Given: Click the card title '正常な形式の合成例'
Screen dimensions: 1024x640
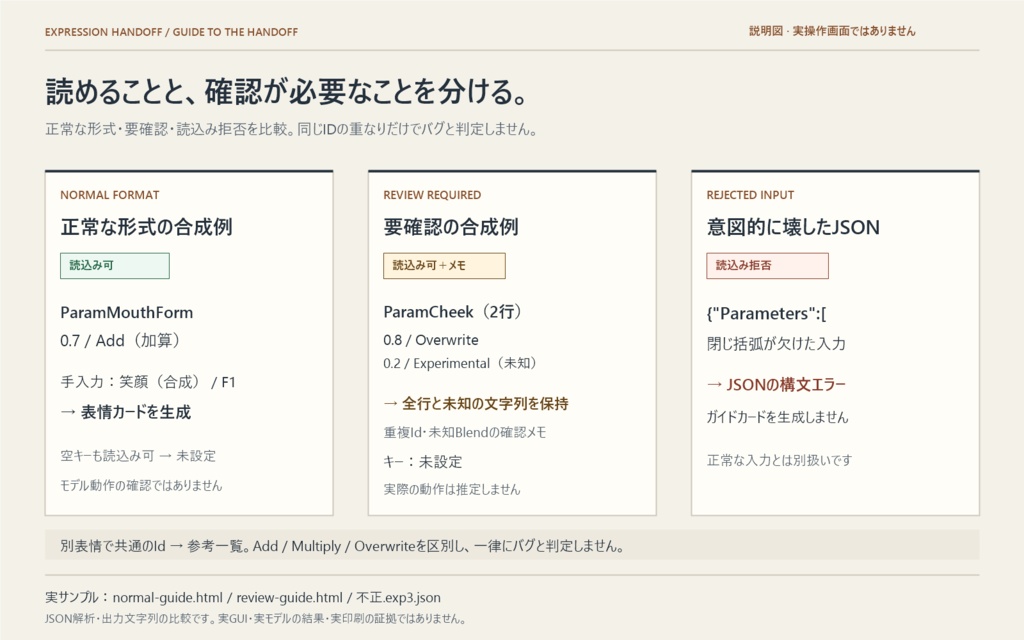Looking at the screenshot, I should [x=146, y=227].
